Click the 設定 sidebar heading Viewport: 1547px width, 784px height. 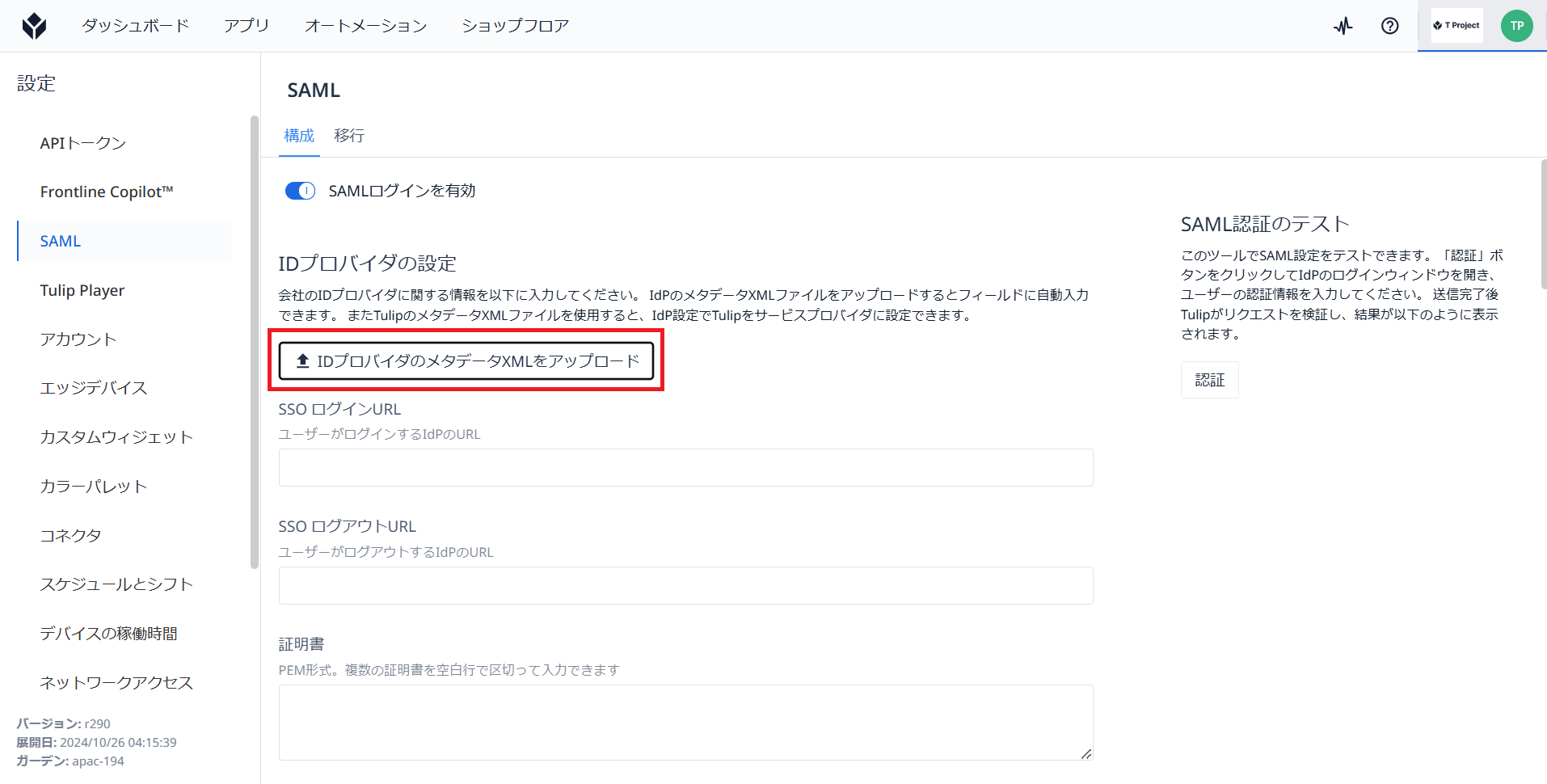pos(36,83)
